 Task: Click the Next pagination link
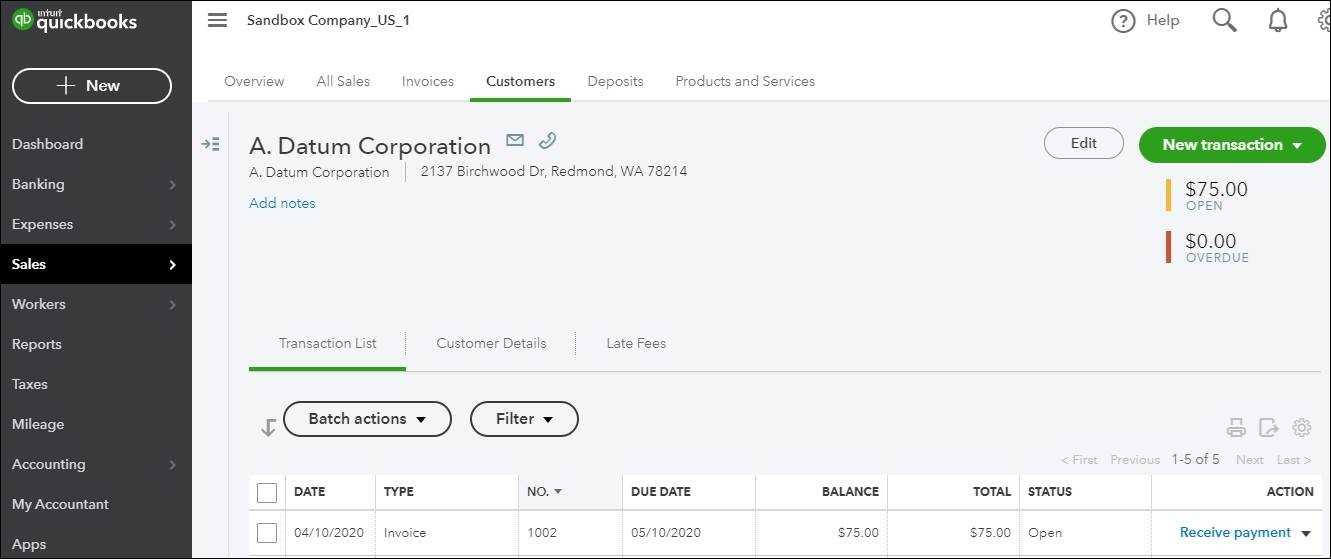tap(1249, 460)
